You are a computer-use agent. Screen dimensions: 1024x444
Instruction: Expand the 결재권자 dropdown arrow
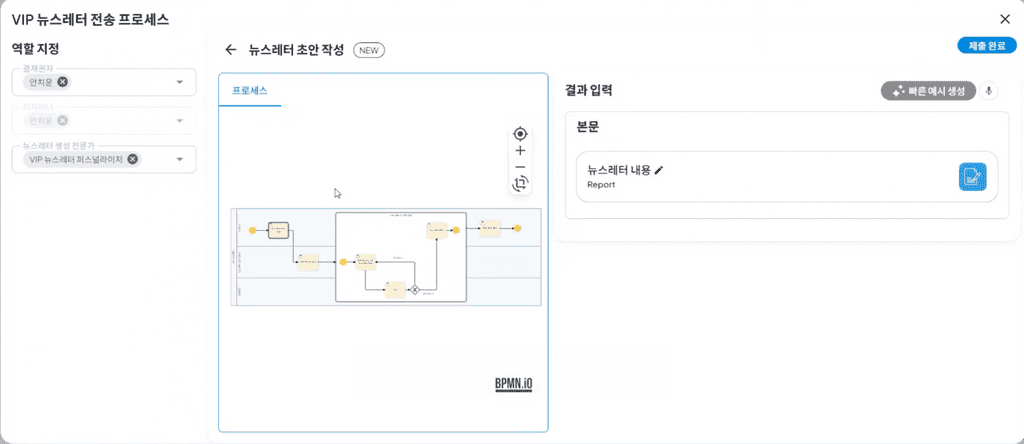(x=180, y=82)
